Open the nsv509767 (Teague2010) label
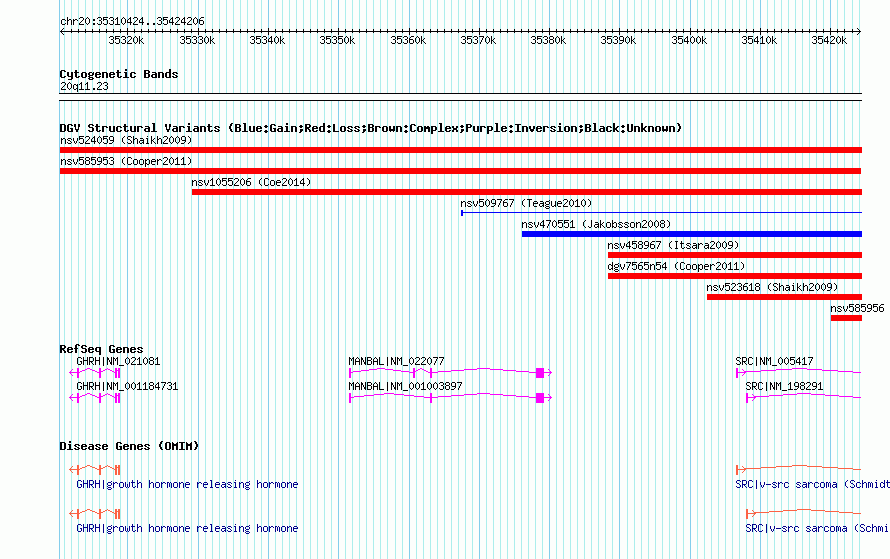Viewport: 890px width, 559px height. pos(526,203)
